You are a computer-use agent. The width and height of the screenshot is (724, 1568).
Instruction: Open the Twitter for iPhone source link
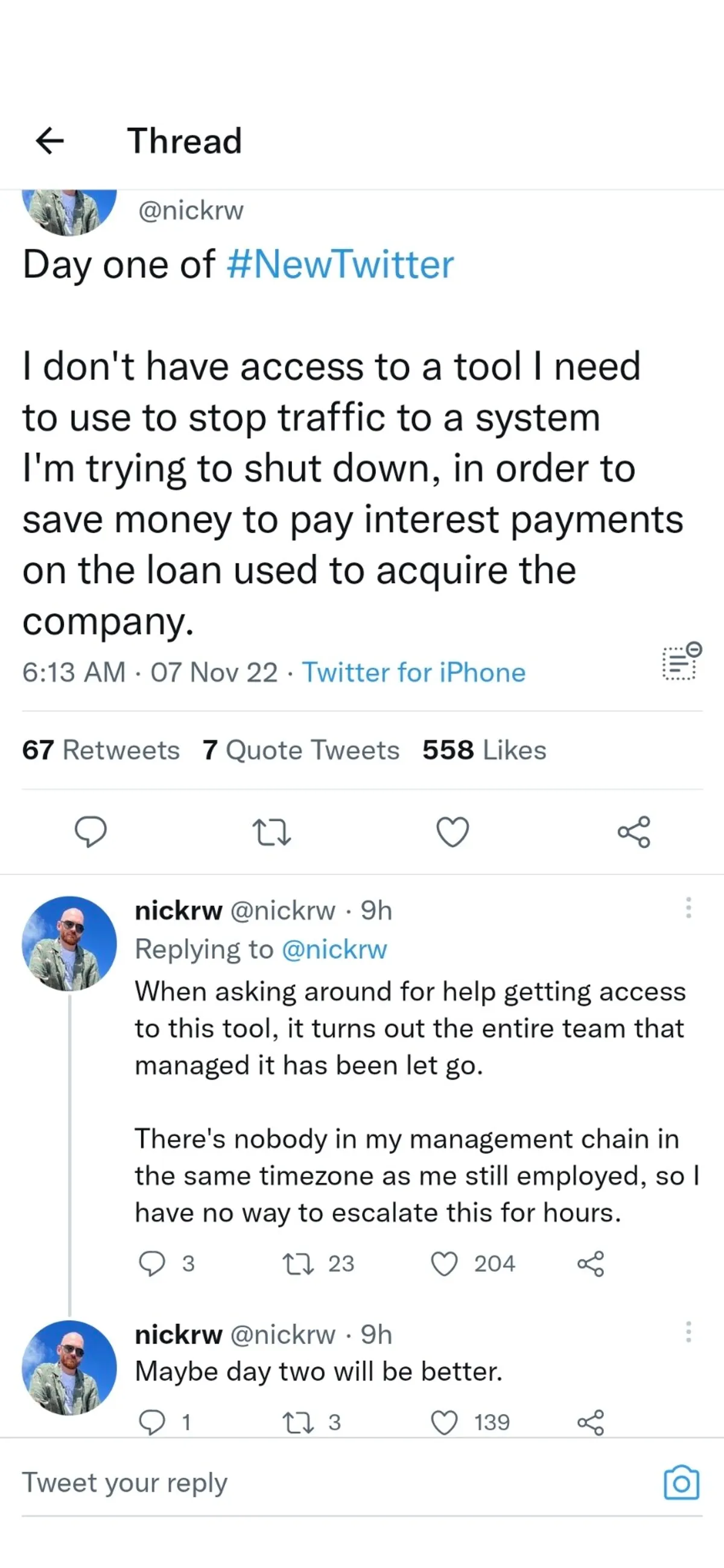pos(413,672)
